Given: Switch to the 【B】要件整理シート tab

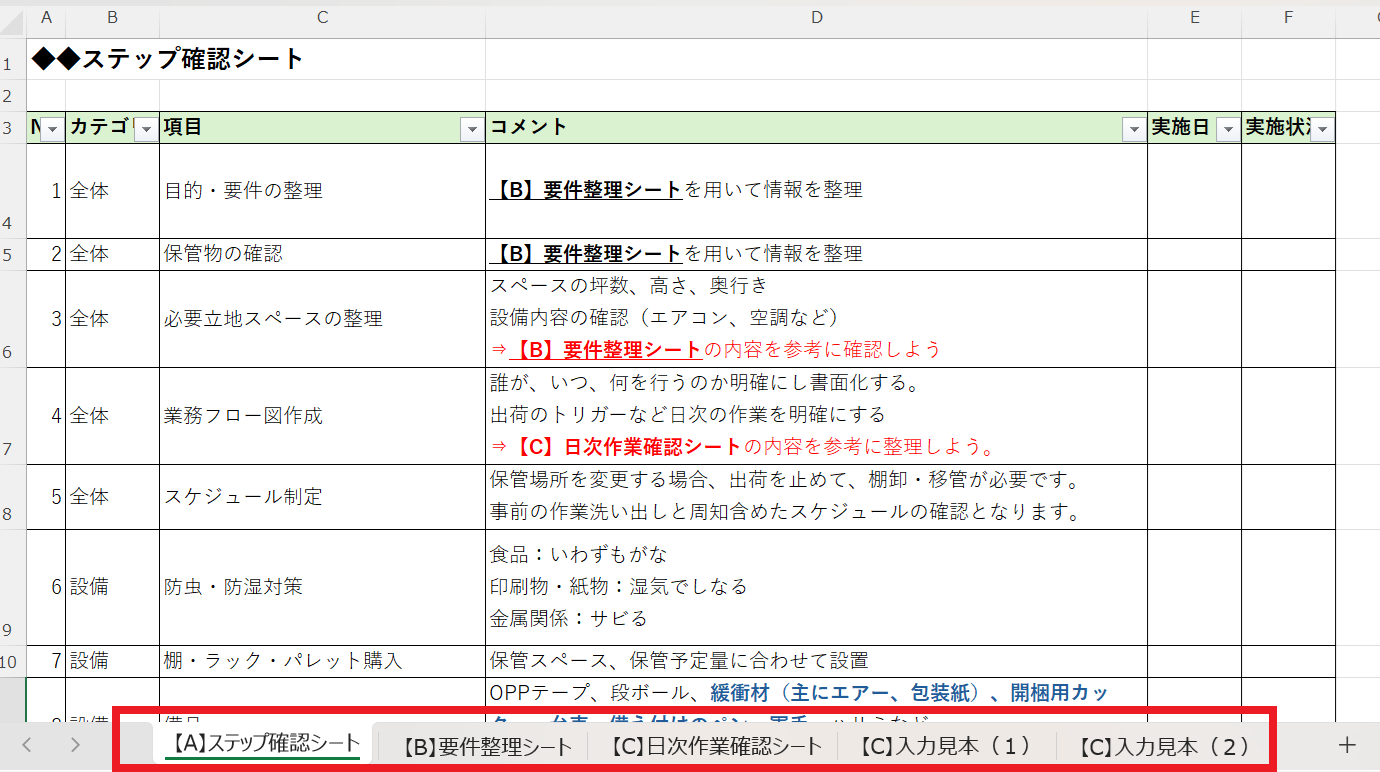Looking at the screenshot, I should [487, 746].
